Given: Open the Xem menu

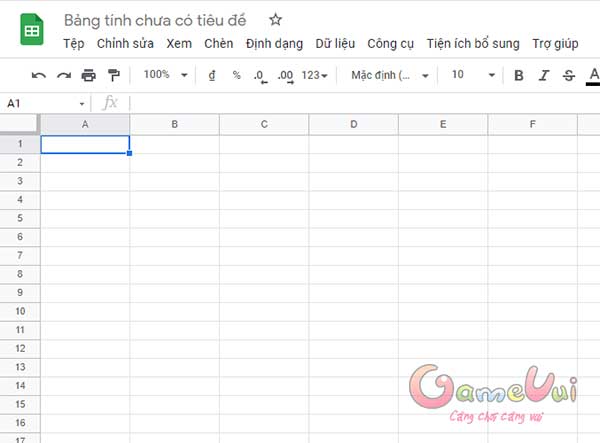Looking at the screenshot, I should pyautogui.click(x=179, y=44).
